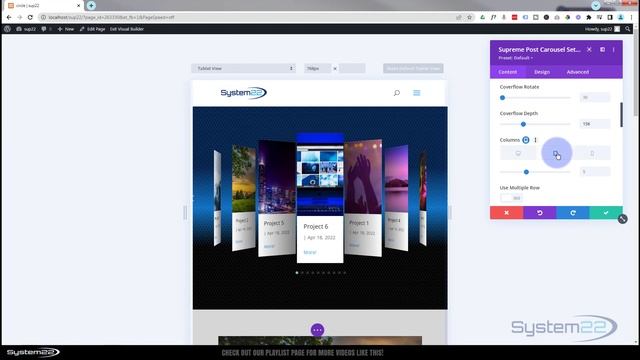Click the WordPress logo in admin bar
640x360 pixels.
pyautogui.click(x=7, y=29)
